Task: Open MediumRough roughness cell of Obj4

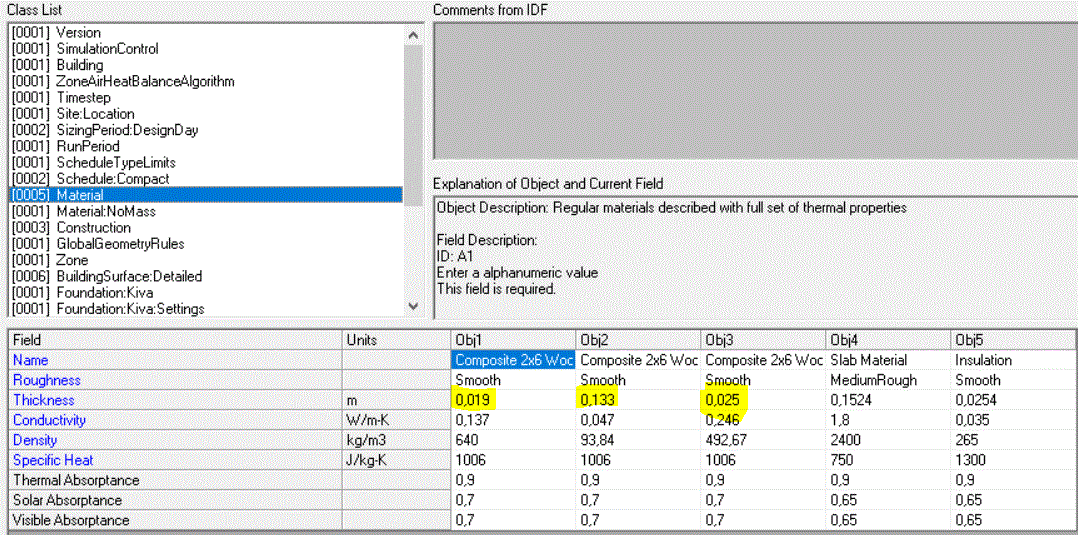Action: tap(888, 380)
